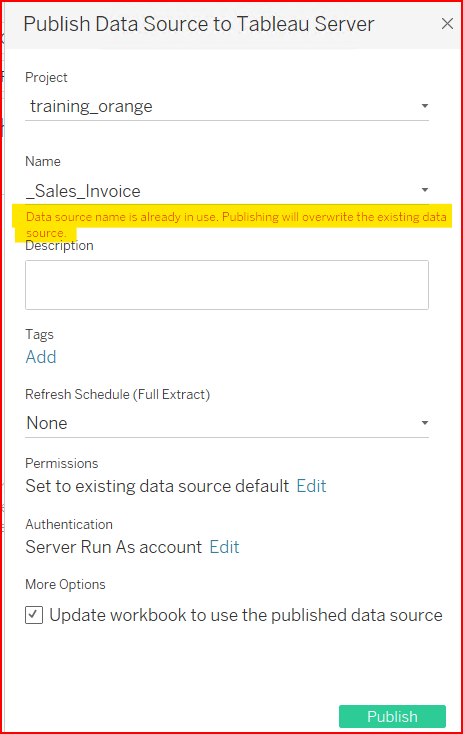Close the Publish Data Source dialog

(447, 23)
